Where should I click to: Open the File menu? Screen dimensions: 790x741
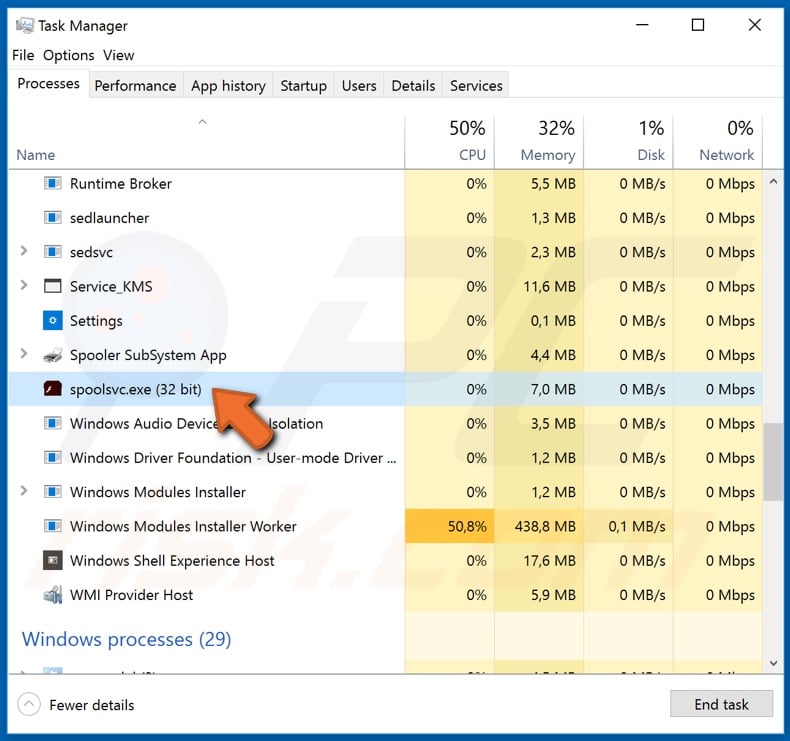pyautogui.click(x=23, y=55)
